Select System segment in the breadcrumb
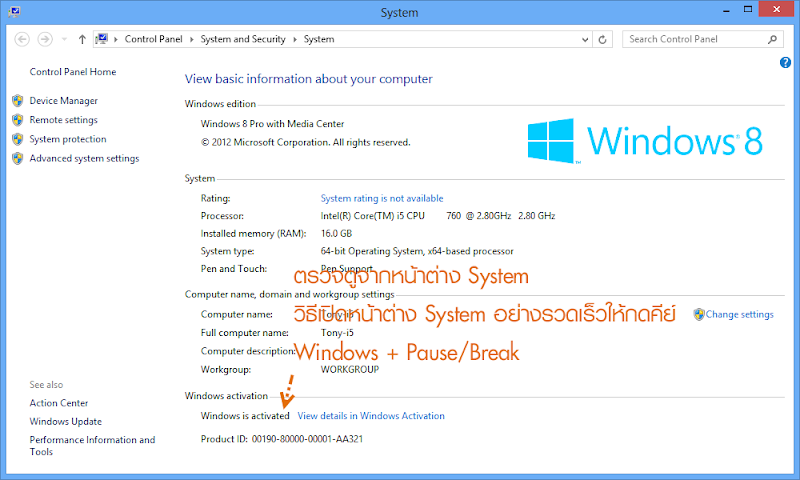The width and height of the screenshot is (800, 480). point(319,39)
